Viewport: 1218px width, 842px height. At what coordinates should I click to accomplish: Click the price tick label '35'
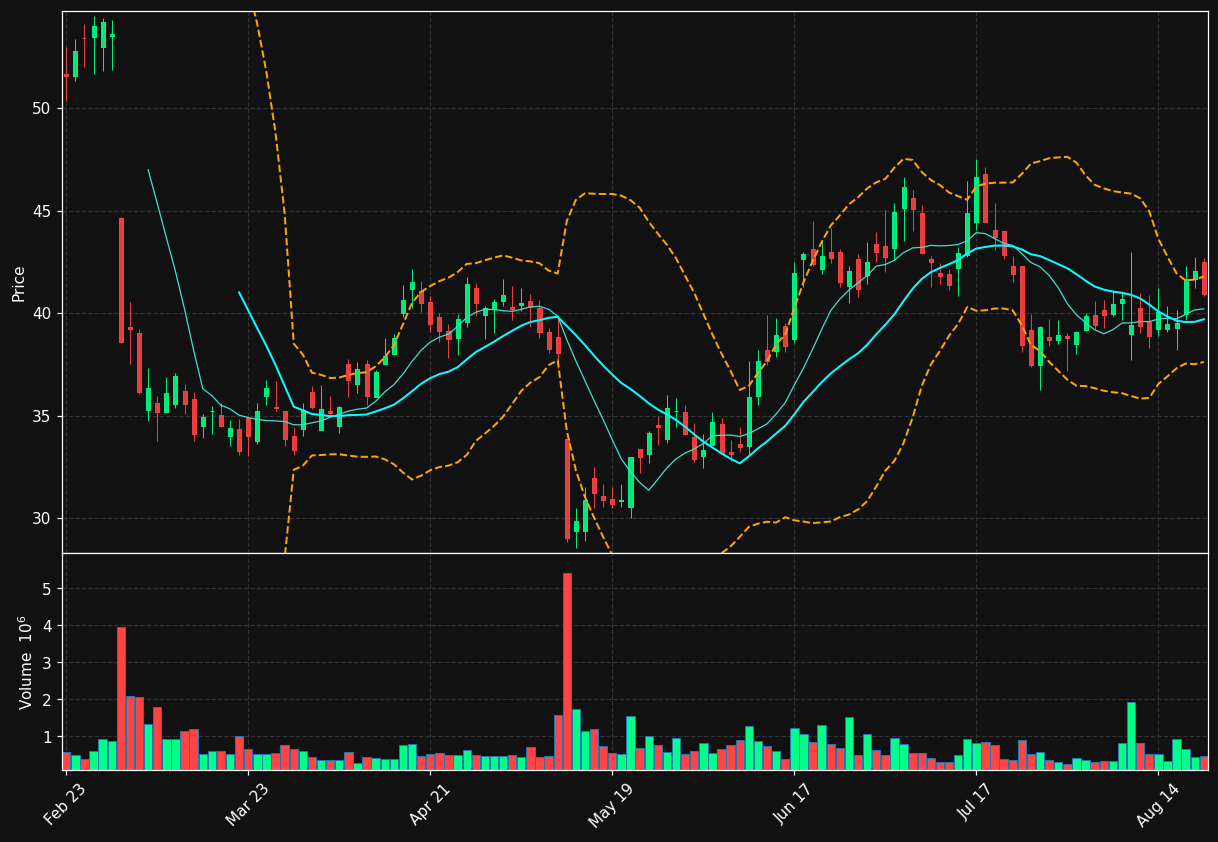(x=41, y=416)
